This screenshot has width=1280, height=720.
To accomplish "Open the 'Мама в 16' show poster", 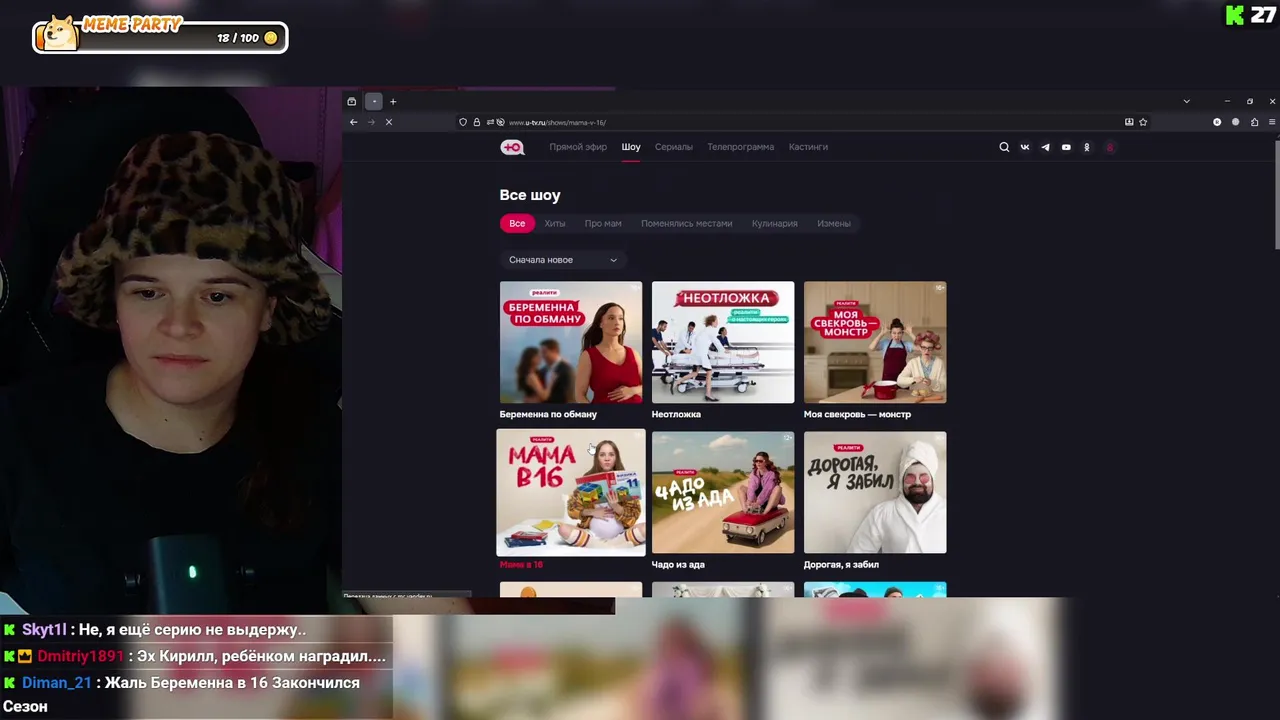I will [x=571, y=492].
